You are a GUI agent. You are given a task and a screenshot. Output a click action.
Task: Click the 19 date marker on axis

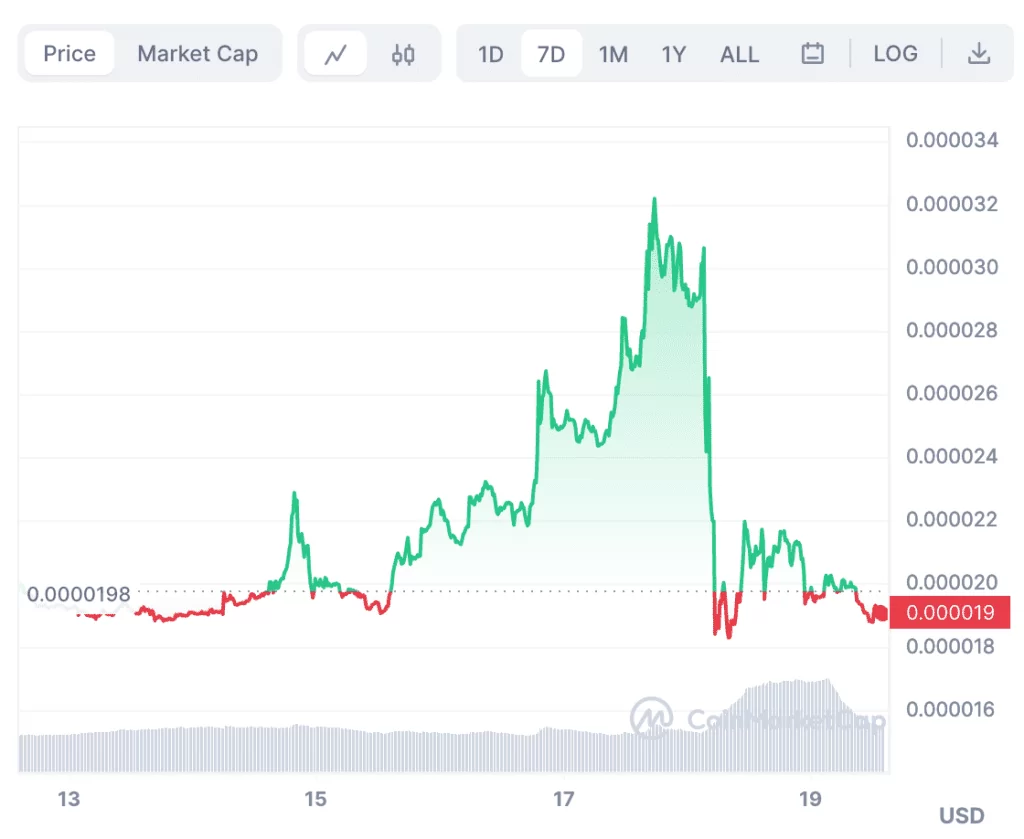[810, 799]
